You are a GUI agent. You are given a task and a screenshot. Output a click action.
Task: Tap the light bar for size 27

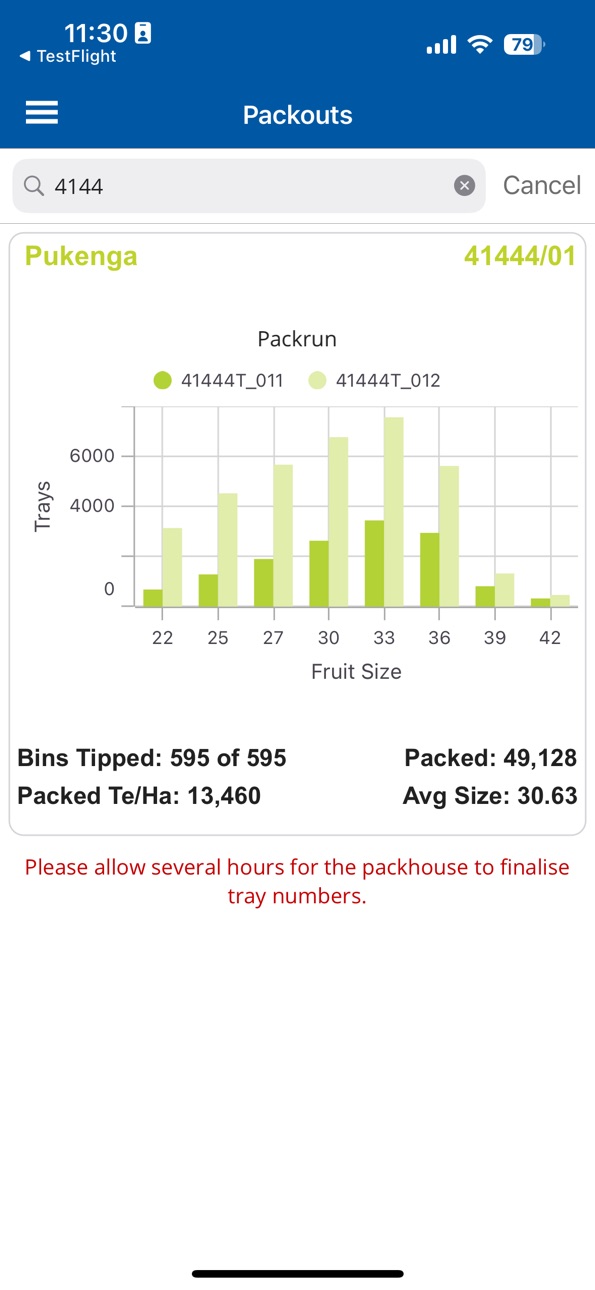(283, 535)
